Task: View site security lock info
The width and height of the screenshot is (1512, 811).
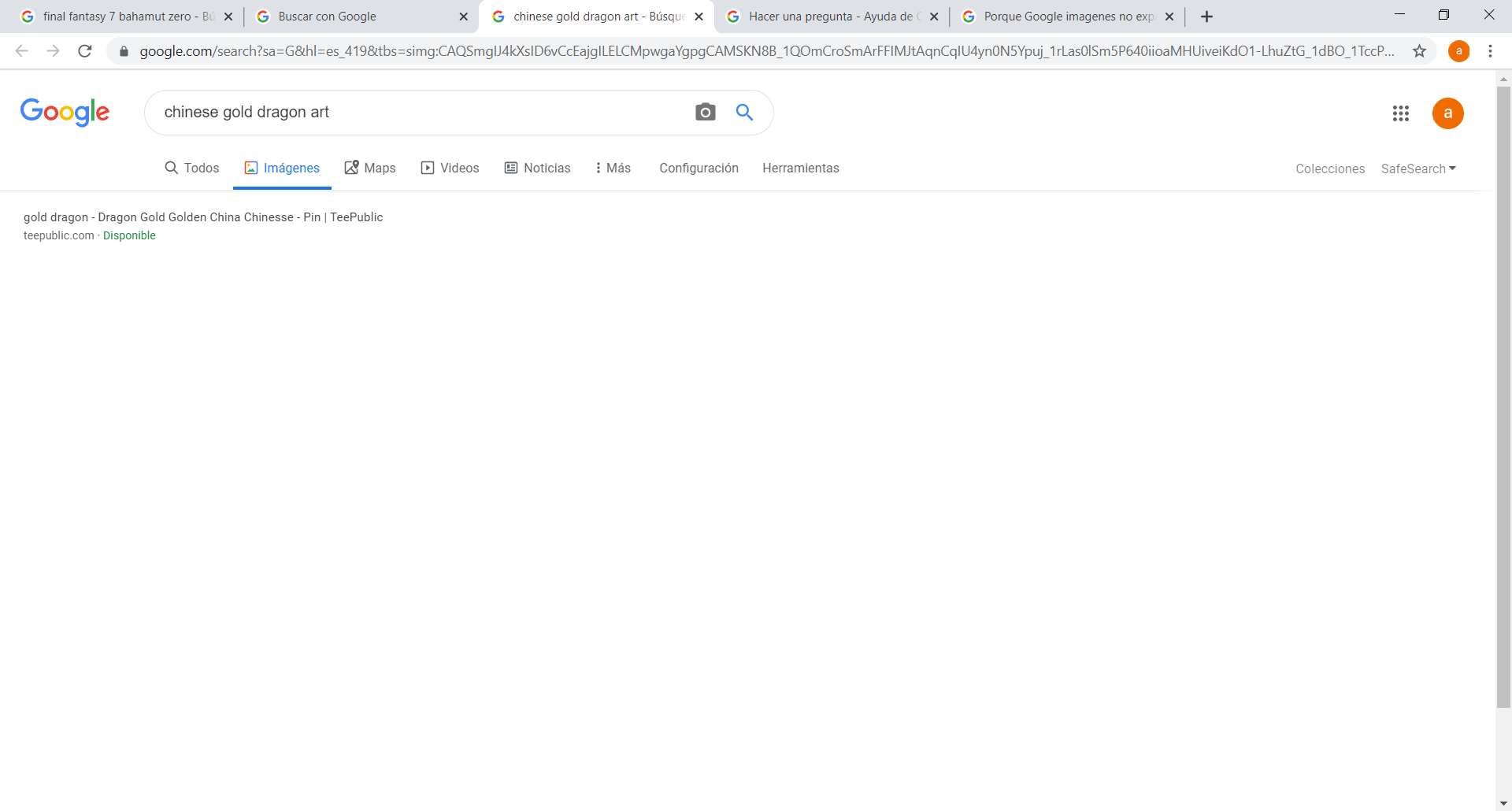Action: (124, 51)
